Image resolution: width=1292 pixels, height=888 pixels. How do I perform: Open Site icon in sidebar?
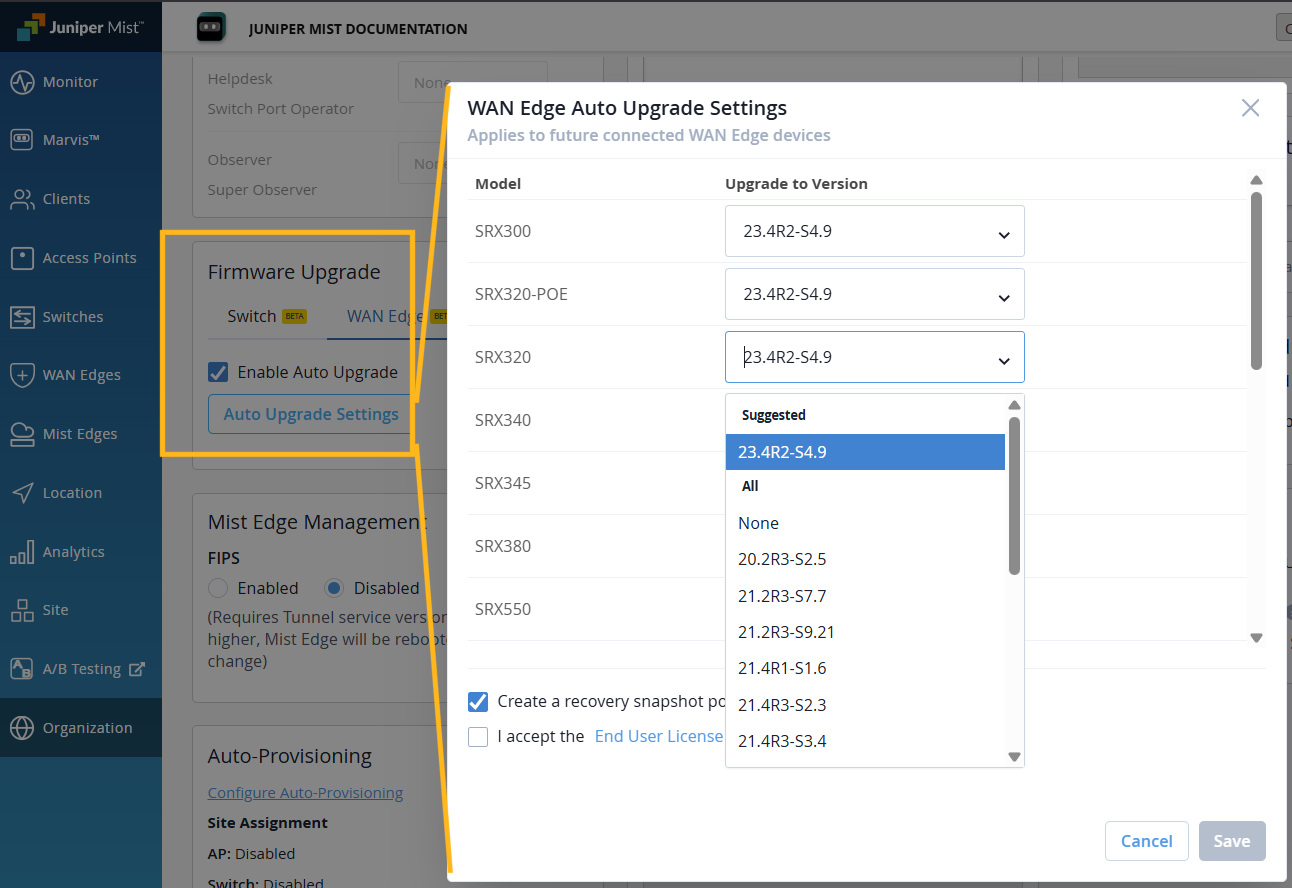pyautogui.click(x=22, y=610)
